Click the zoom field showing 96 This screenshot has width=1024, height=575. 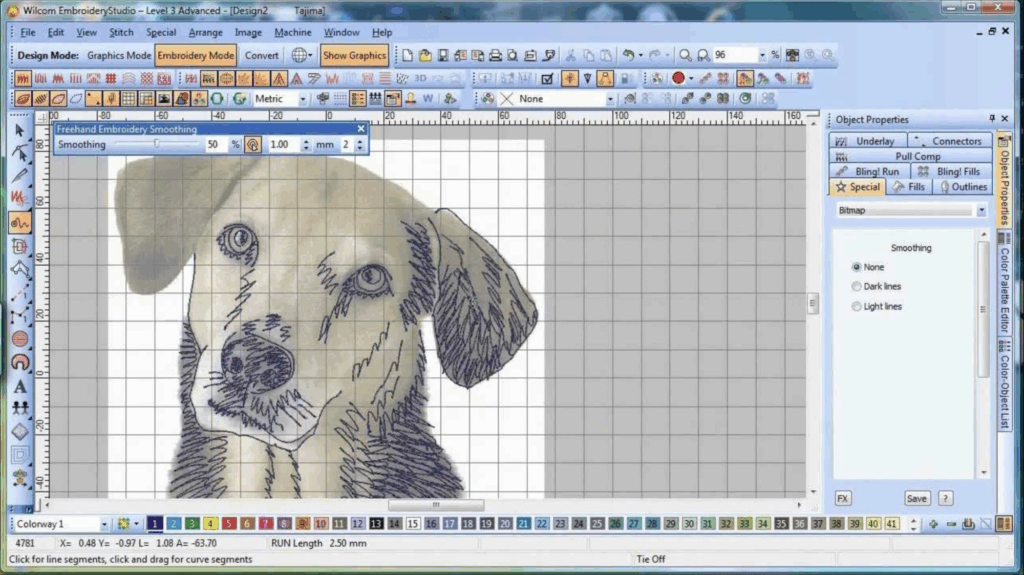point(735,56)
